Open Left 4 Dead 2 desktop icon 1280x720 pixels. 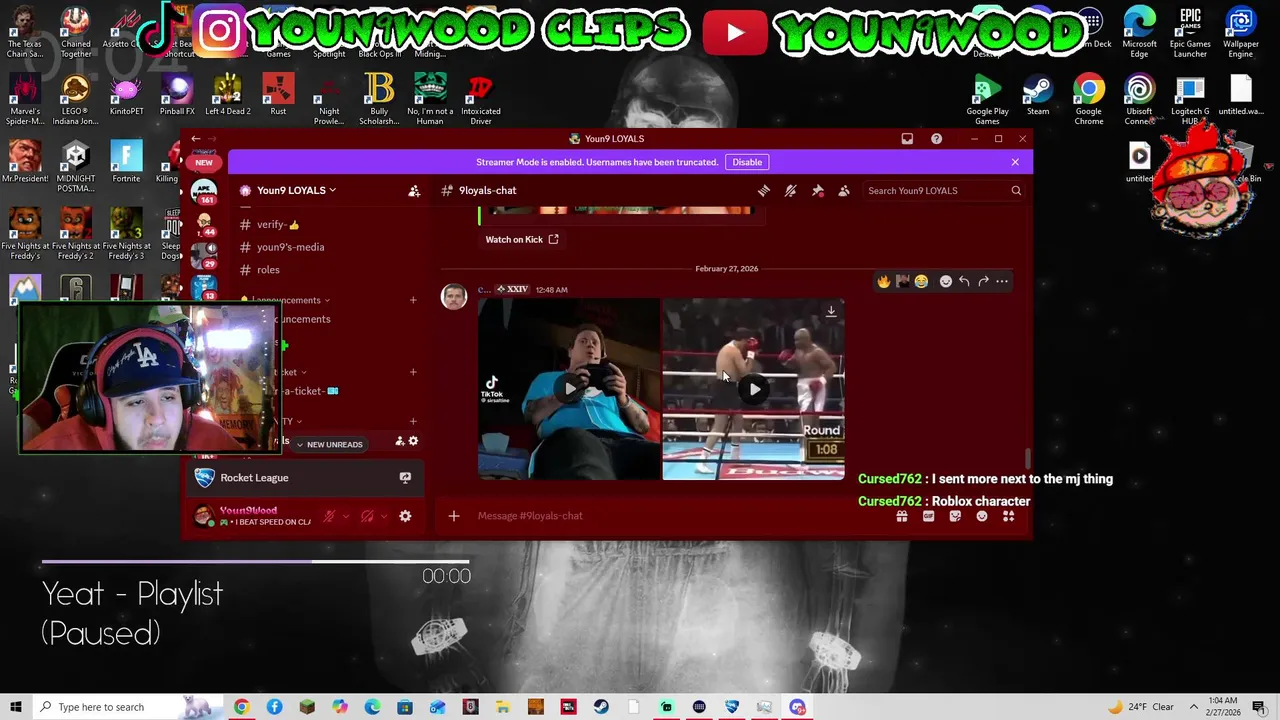(227, 96)
